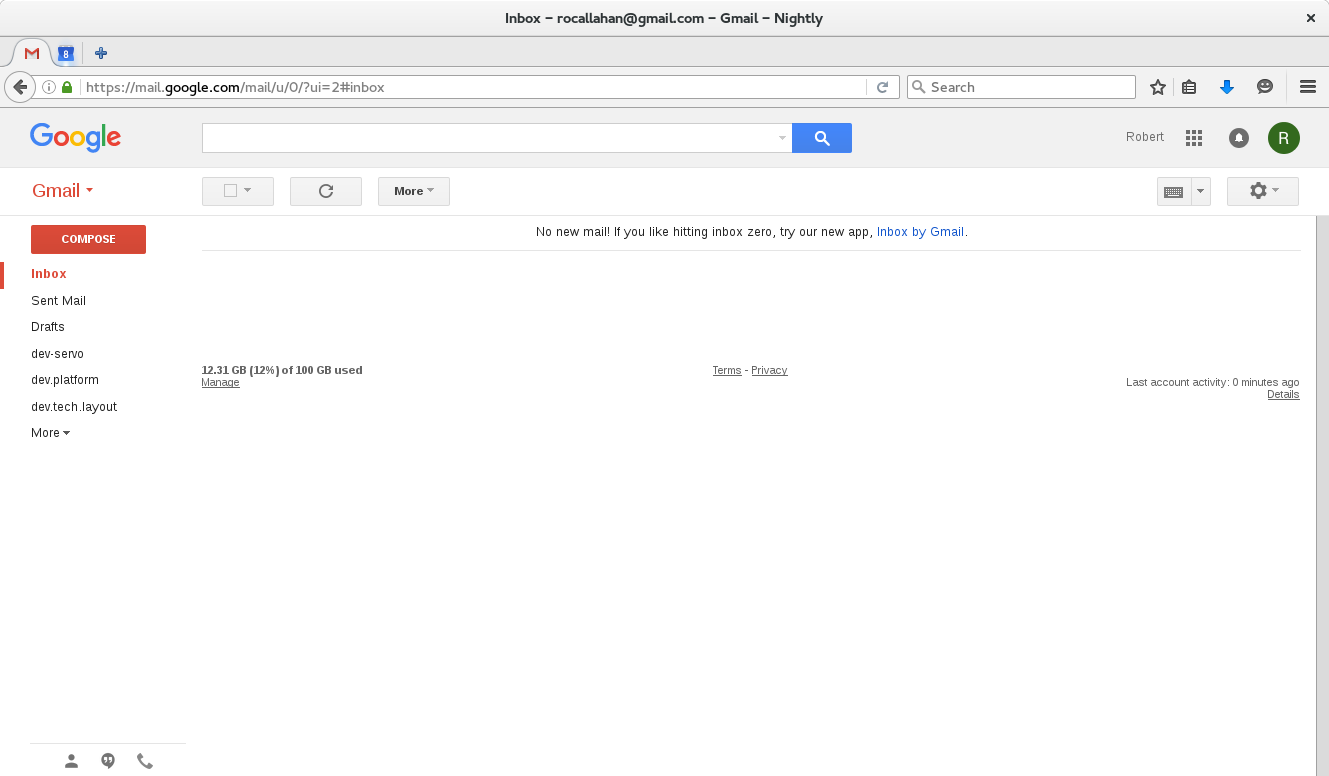The width and height of the screenshot is (1329, 776).
Task: Switch to the Google Calendar tab
Action: click(x=66, y=53)
